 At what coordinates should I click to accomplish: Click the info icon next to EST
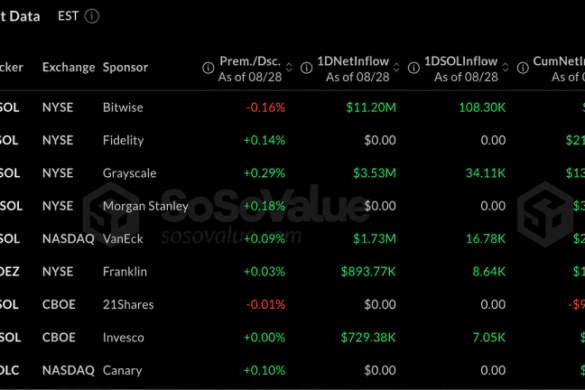92,16
